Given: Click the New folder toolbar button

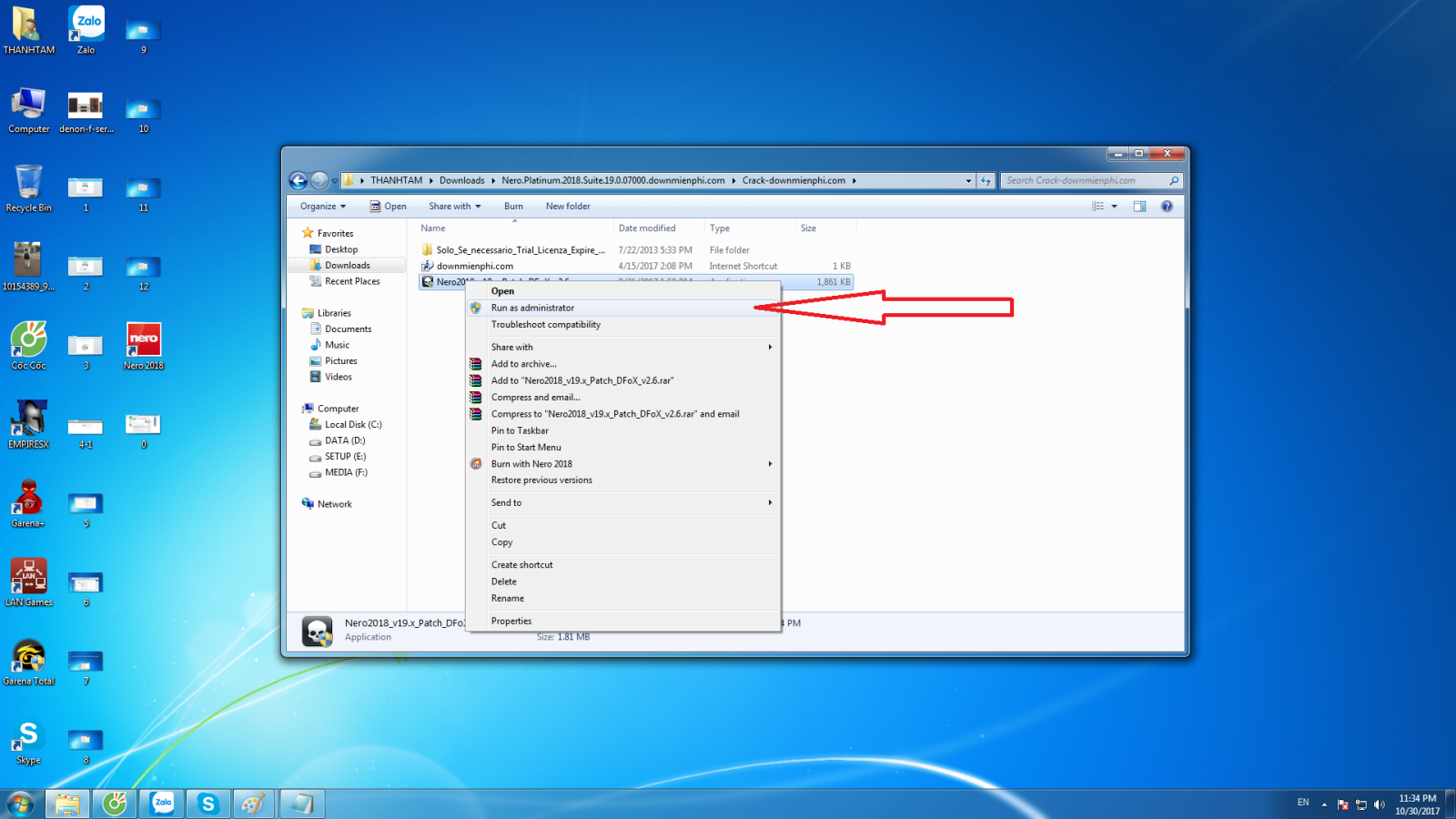Looking at the screenshot, I should coord(568,207).
